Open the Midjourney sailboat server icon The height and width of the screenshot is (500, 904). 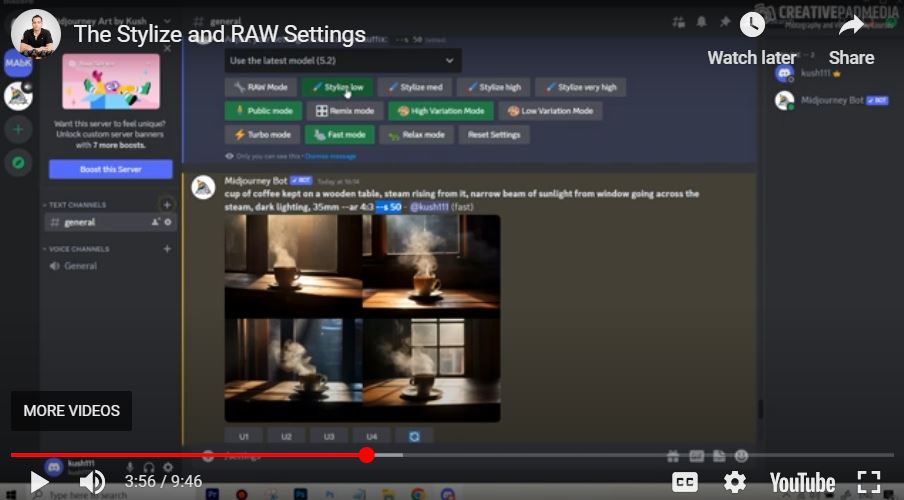click(18, 96)
